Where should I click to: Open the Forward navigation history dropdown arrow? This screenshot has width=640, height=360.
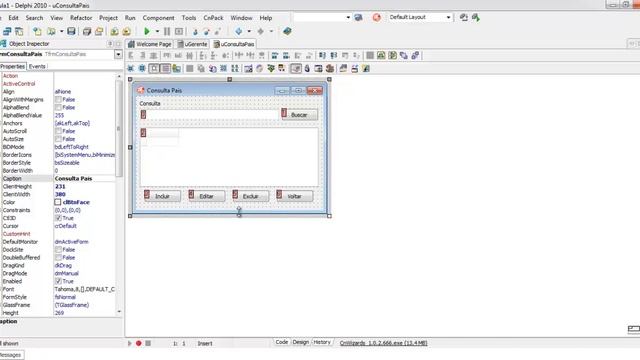271,31
